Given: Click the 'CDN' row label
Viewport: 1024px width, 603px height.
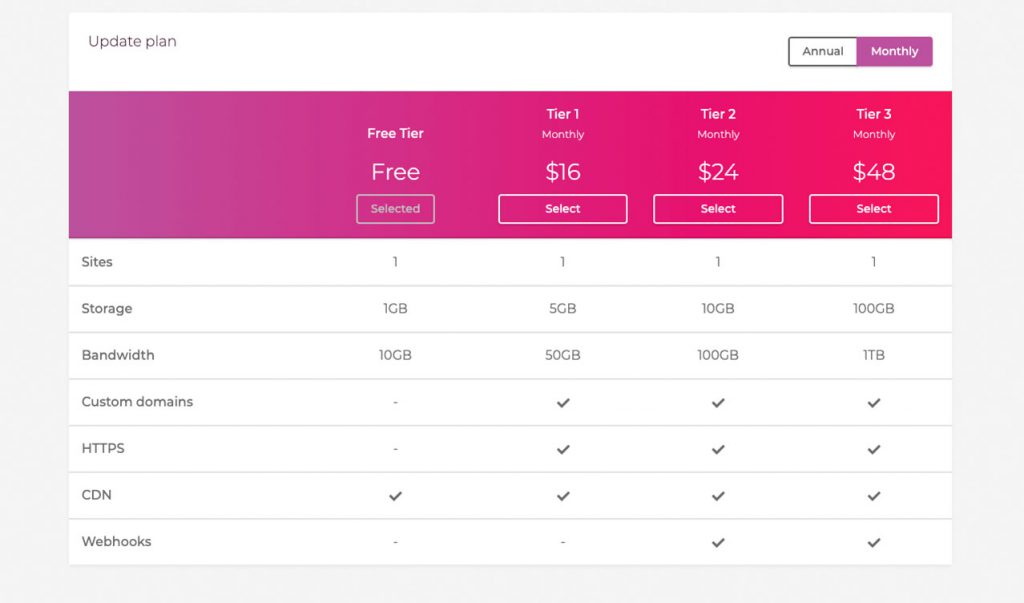Looking at the screenshot, I should [x=96, y=495].
